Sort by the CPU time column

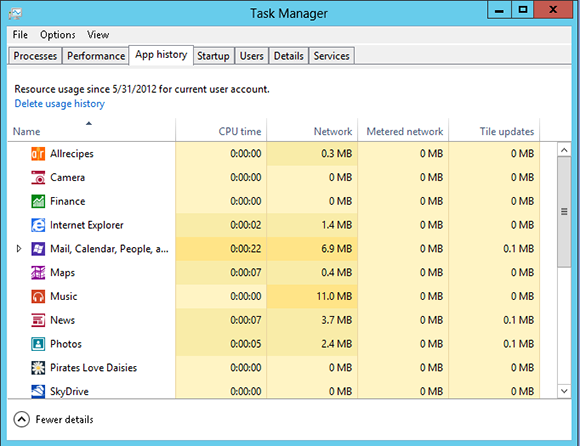[x=240, y=131]
